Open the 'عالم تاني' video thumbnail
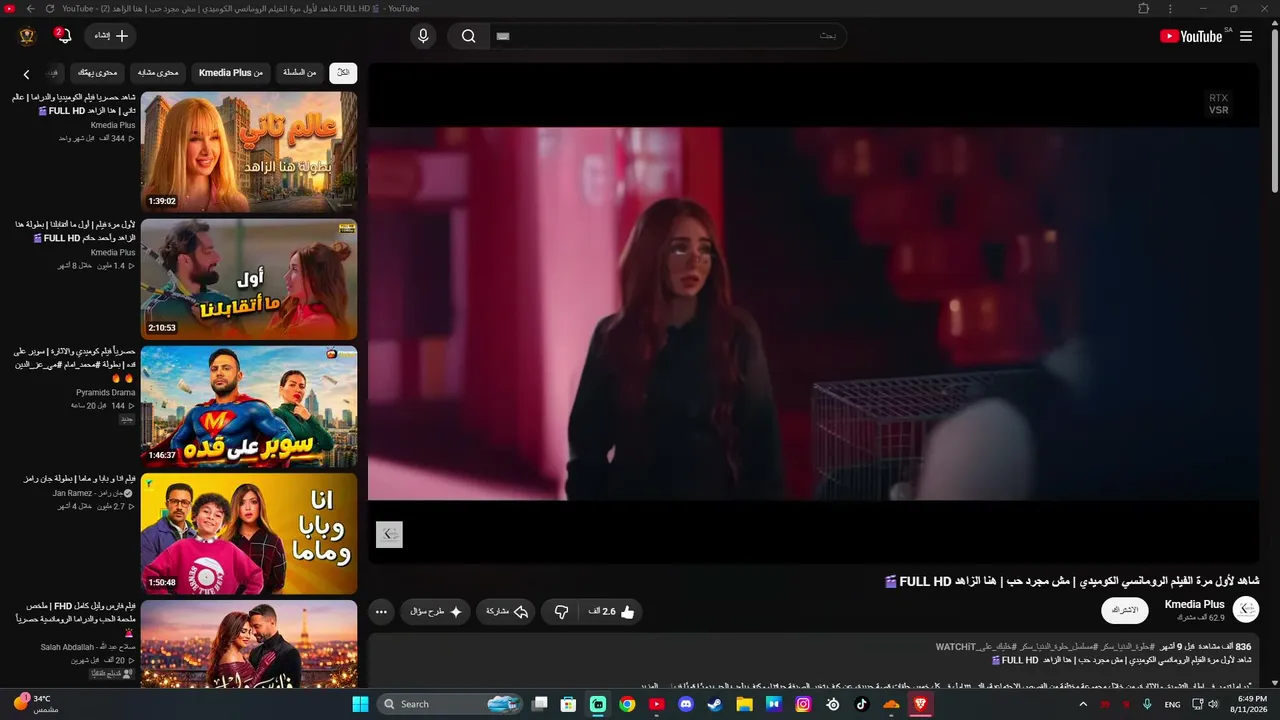1280x720 pixels. pos(249,152)
